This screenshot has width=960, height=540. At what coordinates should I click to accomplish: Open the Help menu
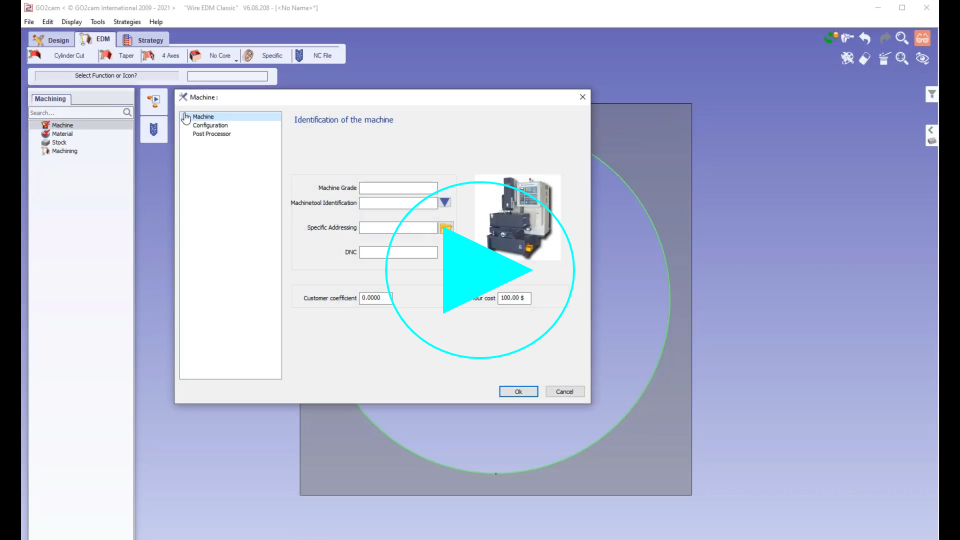coord(156,21)
